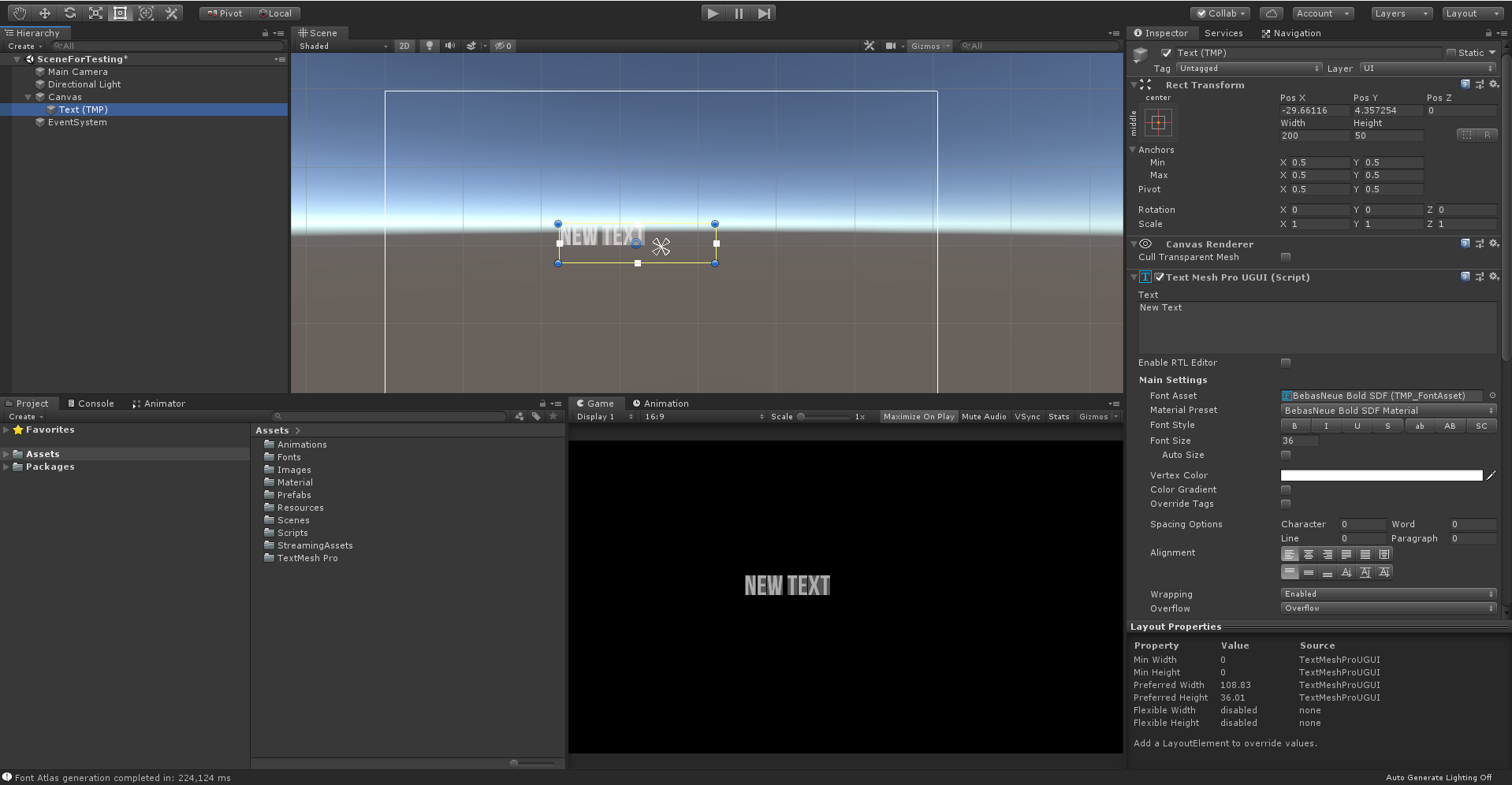This screenshot has width=1512, height=785.
Task: Switch to the Services tab
Action: 1223,33
